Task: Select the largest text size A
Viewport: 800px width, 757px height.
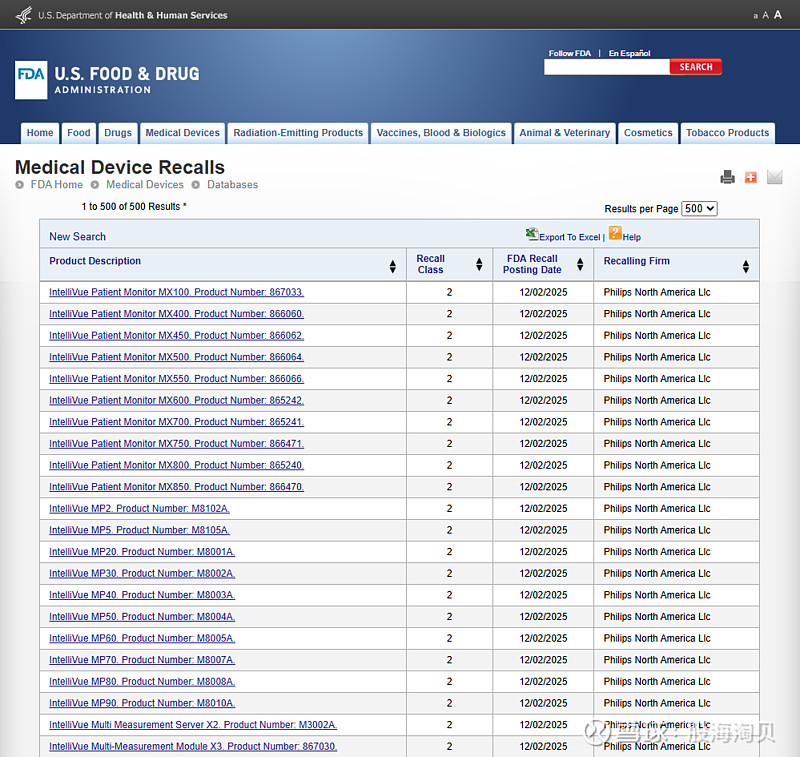Action: pyautogui.click(x=778, y=15)
